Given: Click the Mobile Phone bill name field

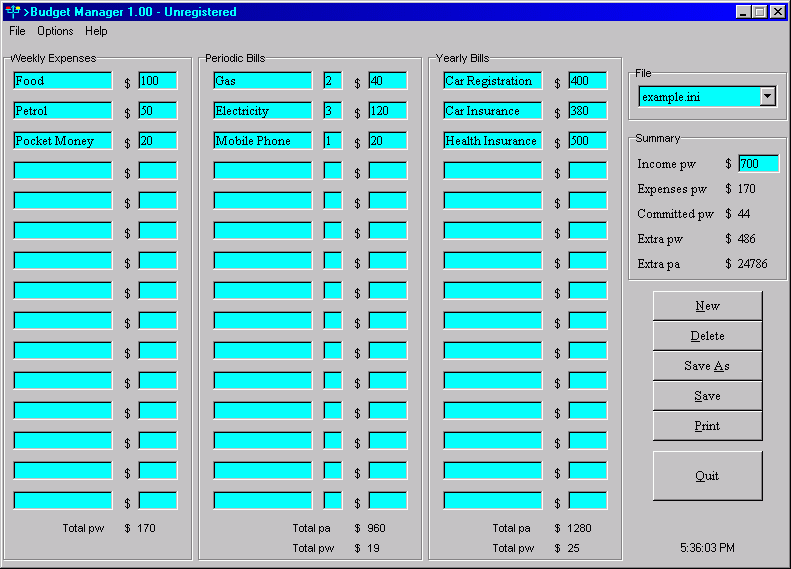Looking at the screenshot, I should tap(263, 141).
